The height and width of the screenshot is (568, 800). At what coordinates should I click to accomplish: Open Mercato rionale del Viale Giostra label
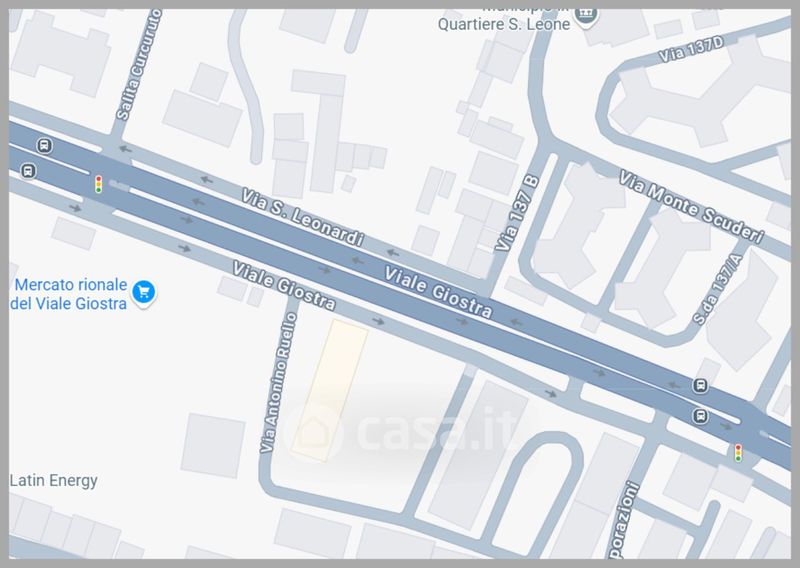coord(69,294)
